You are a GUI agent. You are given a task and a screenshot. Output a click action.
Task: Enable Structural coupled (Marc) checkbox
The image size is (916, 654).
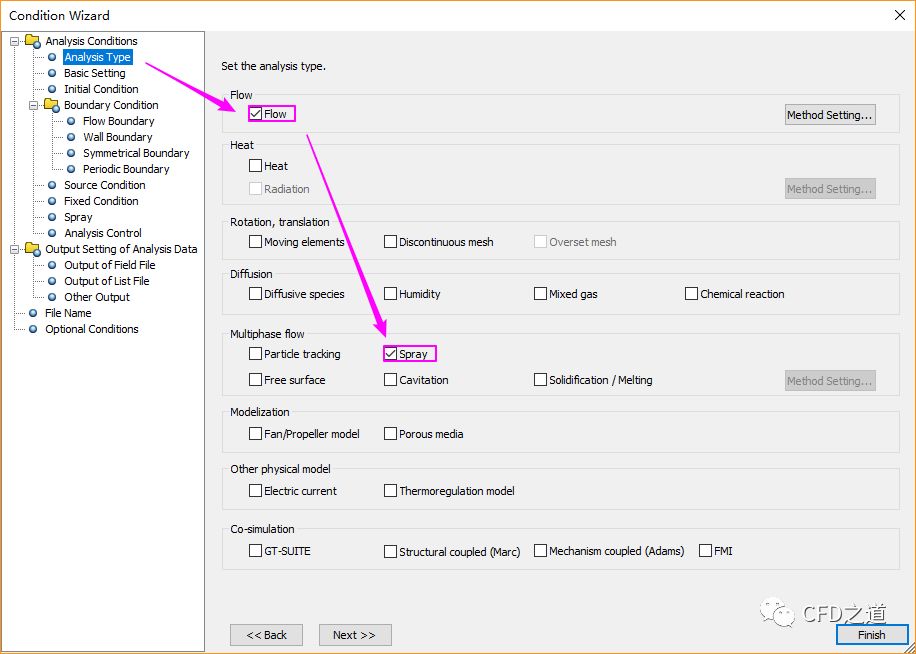point(390,551)
